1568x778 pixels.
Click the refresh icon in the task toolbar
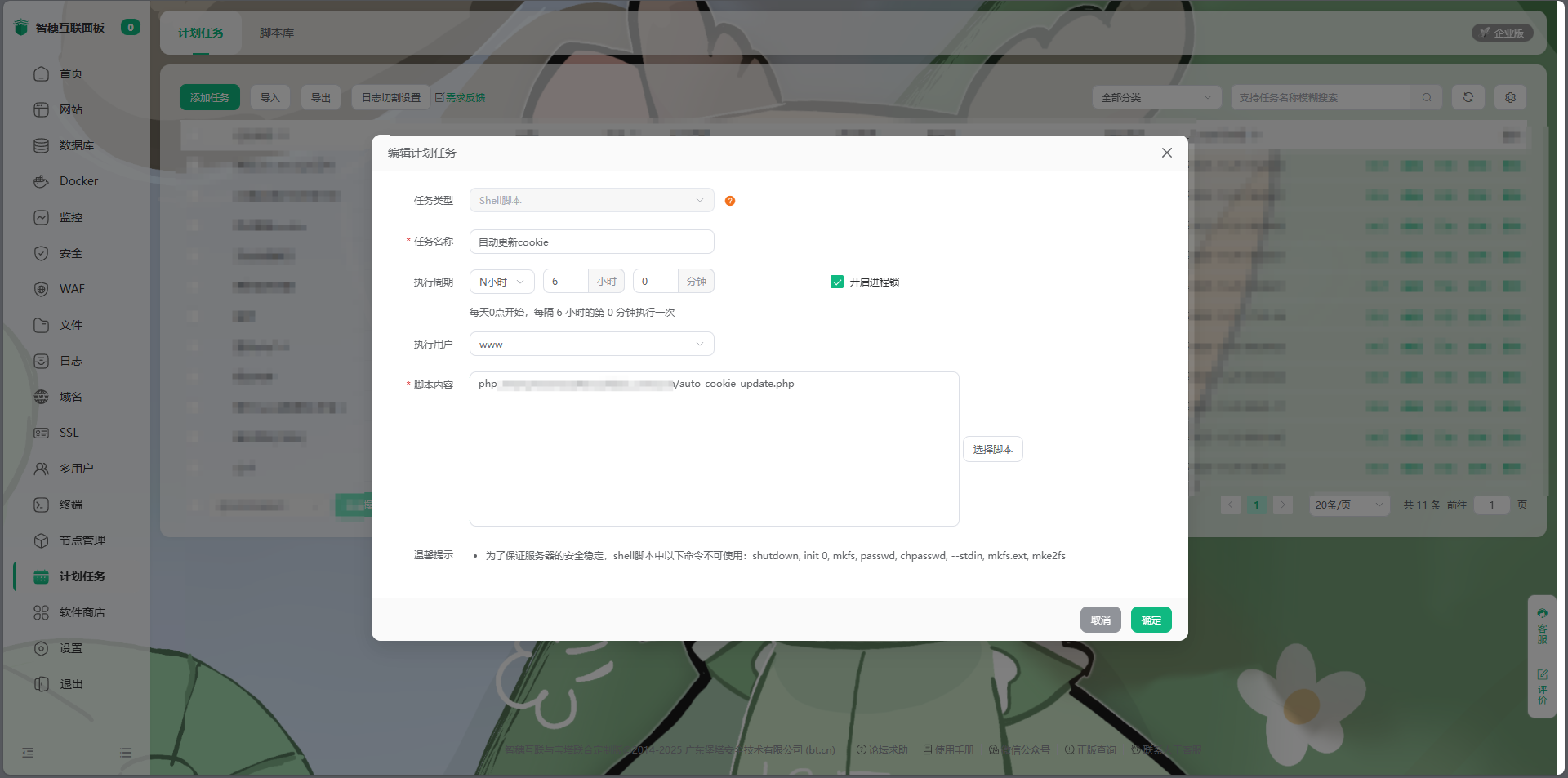1468,97
